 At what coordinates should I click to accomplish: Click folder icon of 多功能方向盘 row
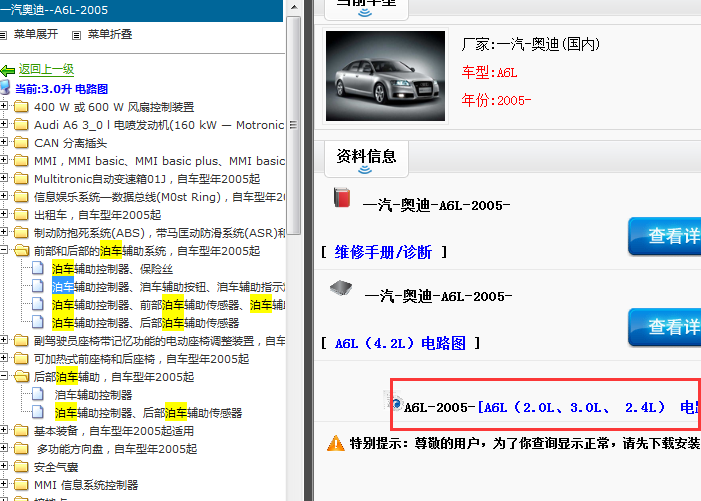pyautogui.click(x=21, y=449)
